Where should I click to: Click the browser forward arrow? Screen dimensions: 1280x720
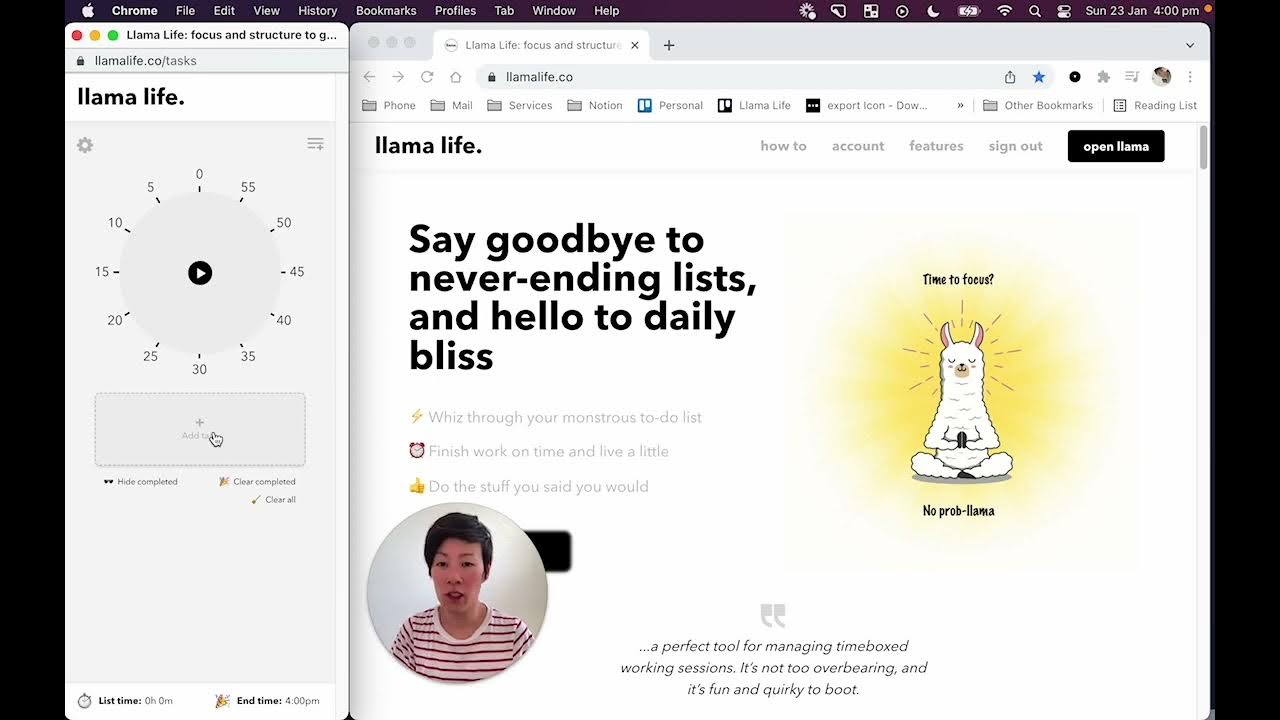tap(398, 77)
